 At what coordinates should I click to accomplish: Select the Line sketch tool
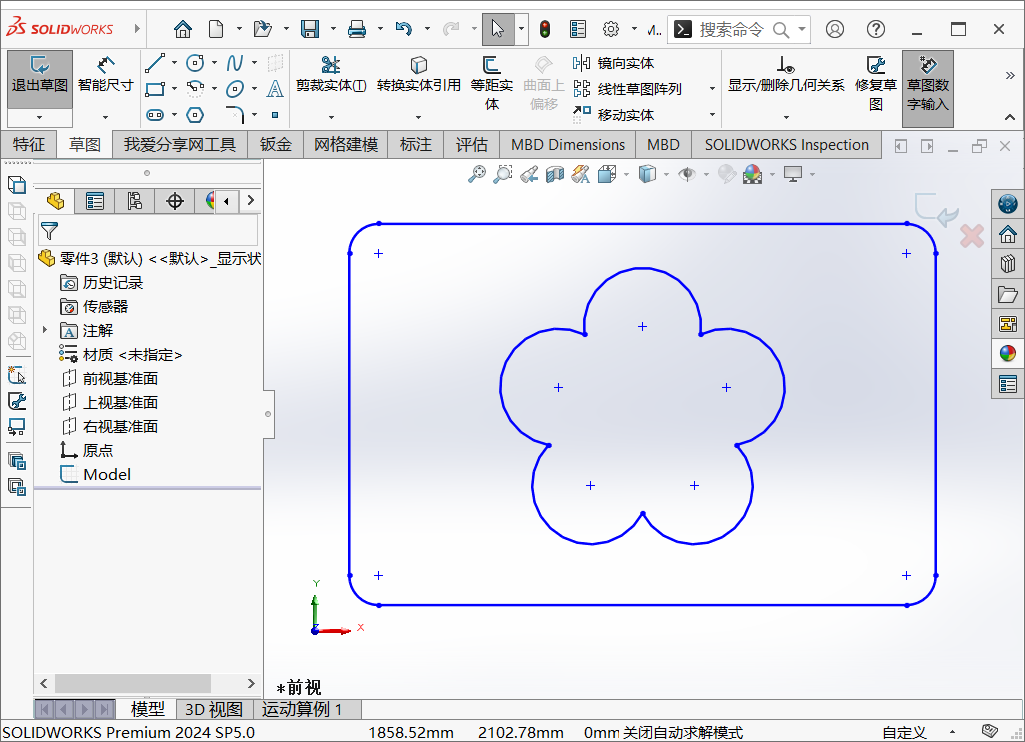coord(154,63)
